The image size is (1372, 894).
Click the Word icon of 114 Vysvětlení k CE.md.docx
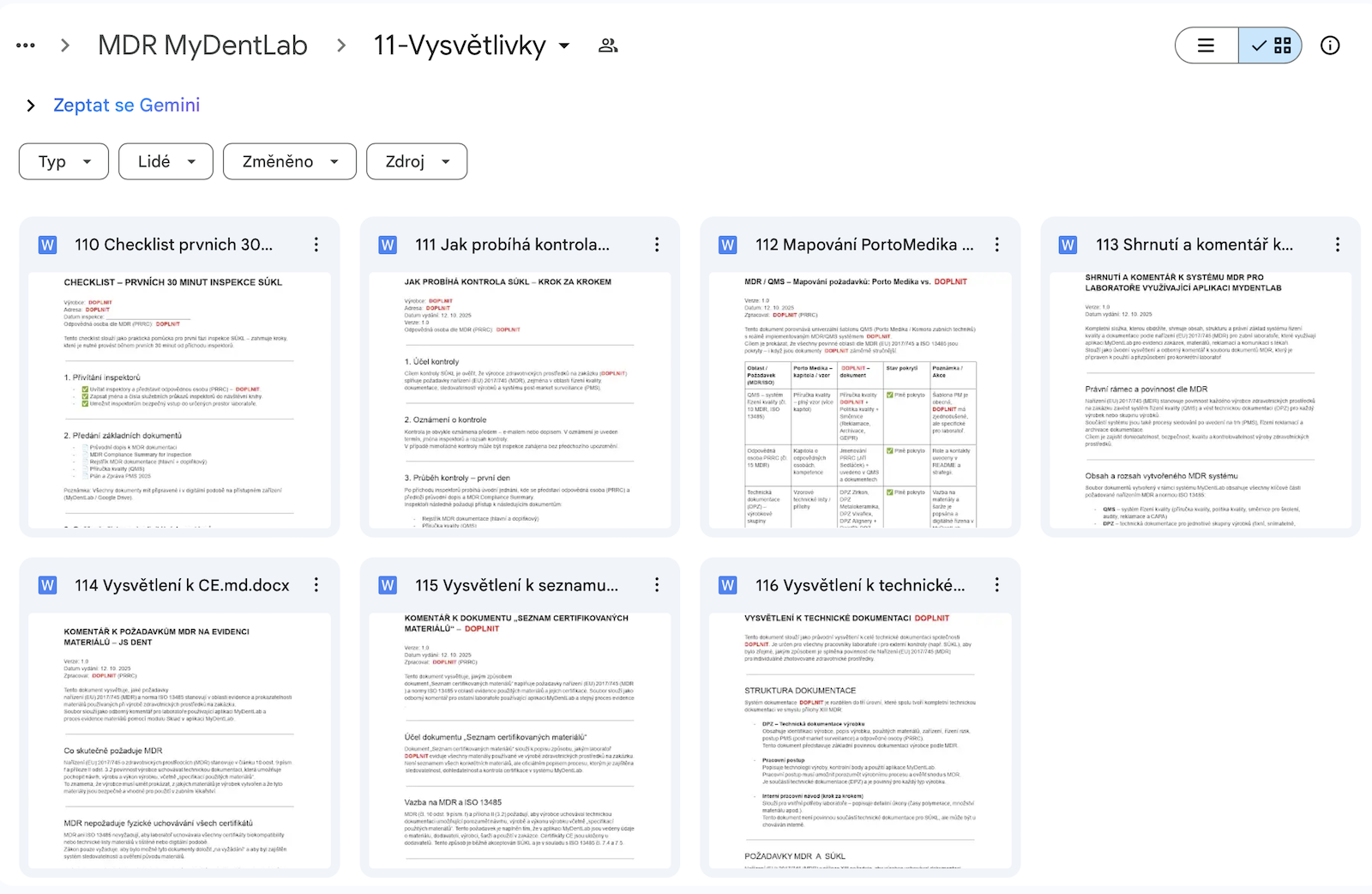(x=48, y=585)
